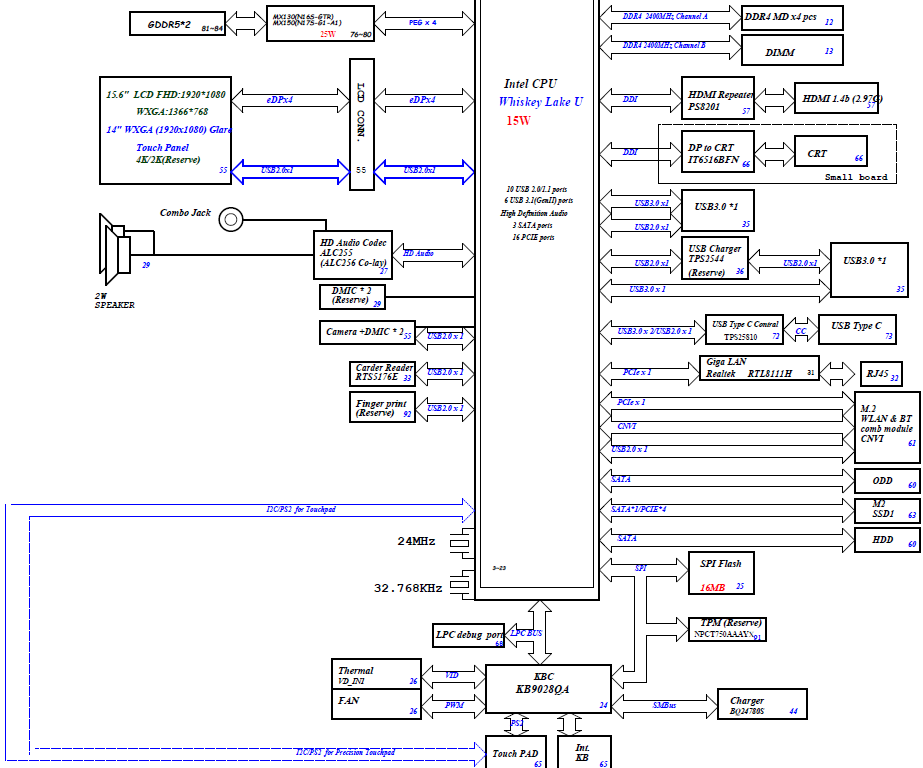Select the Touch PAD block
This screenshot has width=923, height=768.
pos(516,752)
